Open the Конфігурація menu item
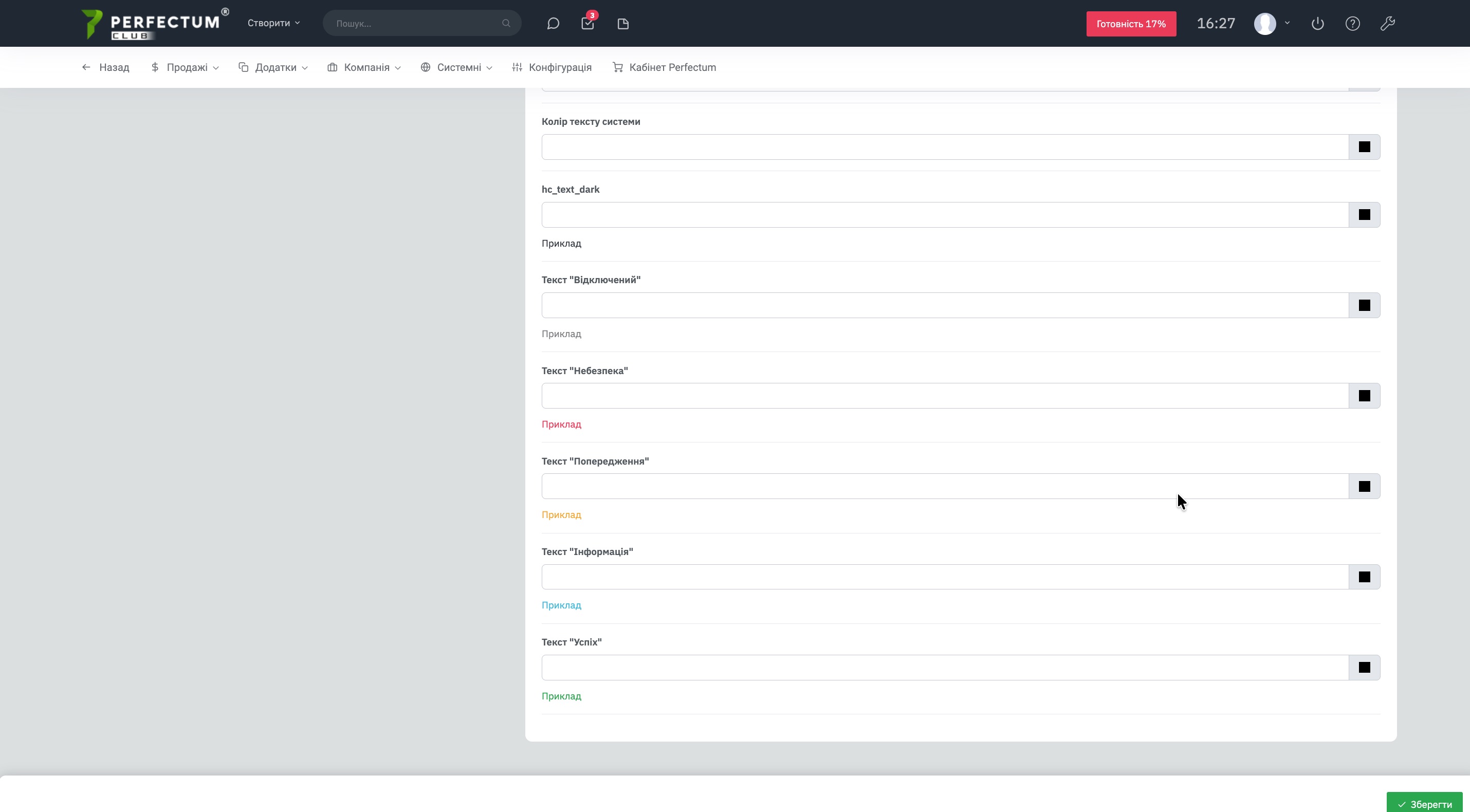Viewport: 1470px width, 812px height. [x=552, y=67]
